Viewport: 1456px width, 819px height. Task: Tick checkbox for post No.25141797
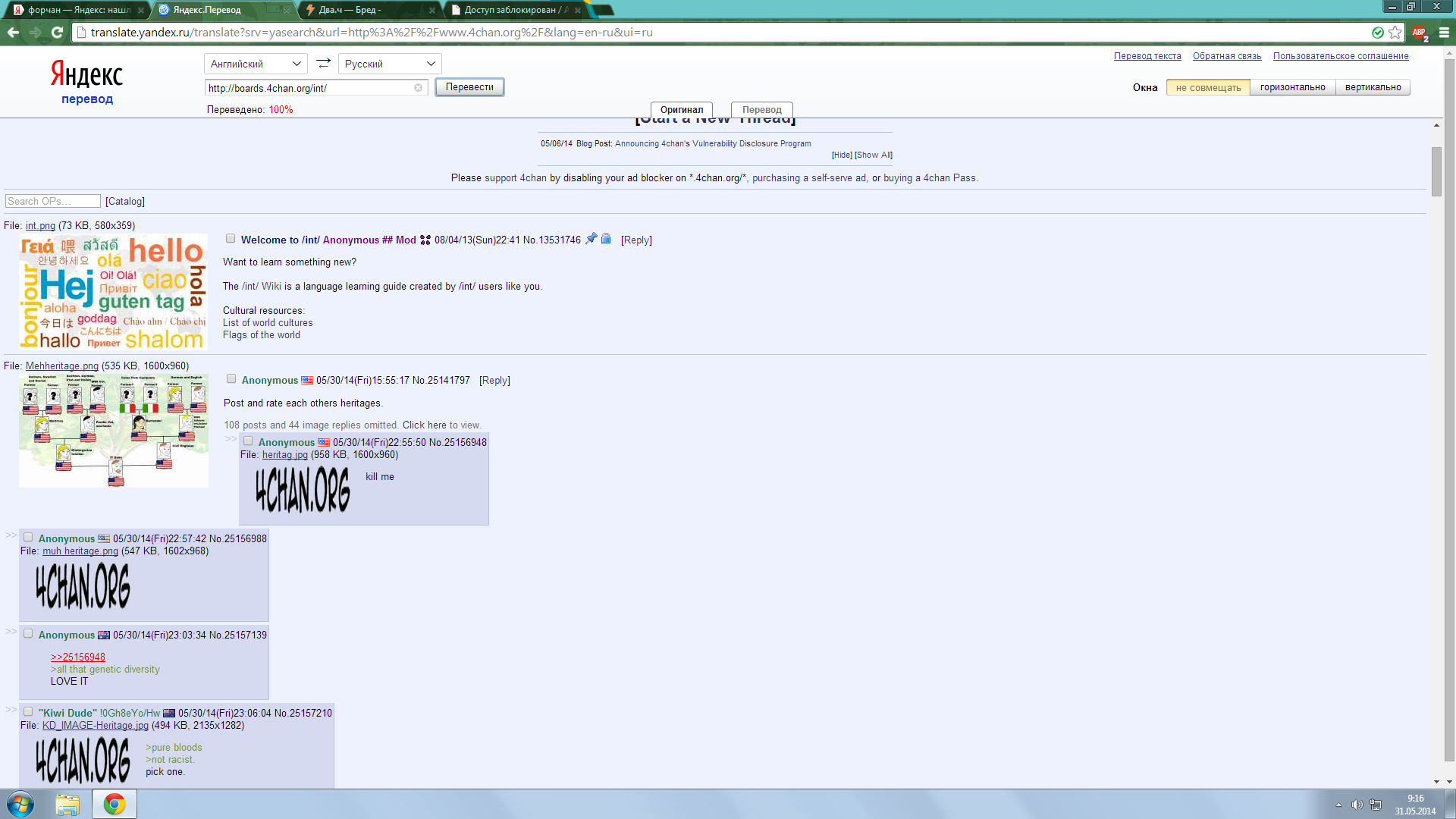(231, 379)
